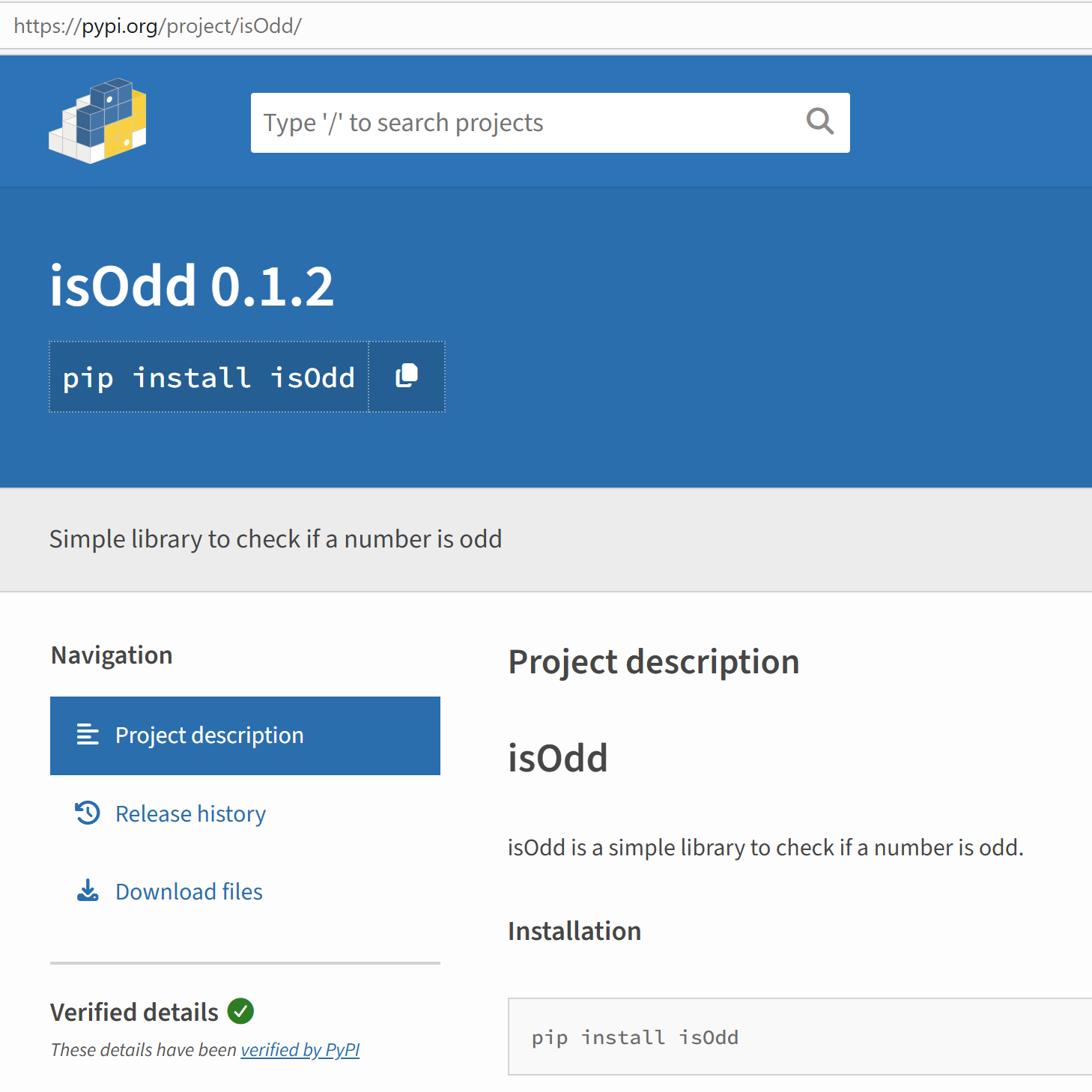Click the lines icon in Project description tab
Viewport: 1092px width, 1092px height.
pyautogui.click(x=88, y=735)
